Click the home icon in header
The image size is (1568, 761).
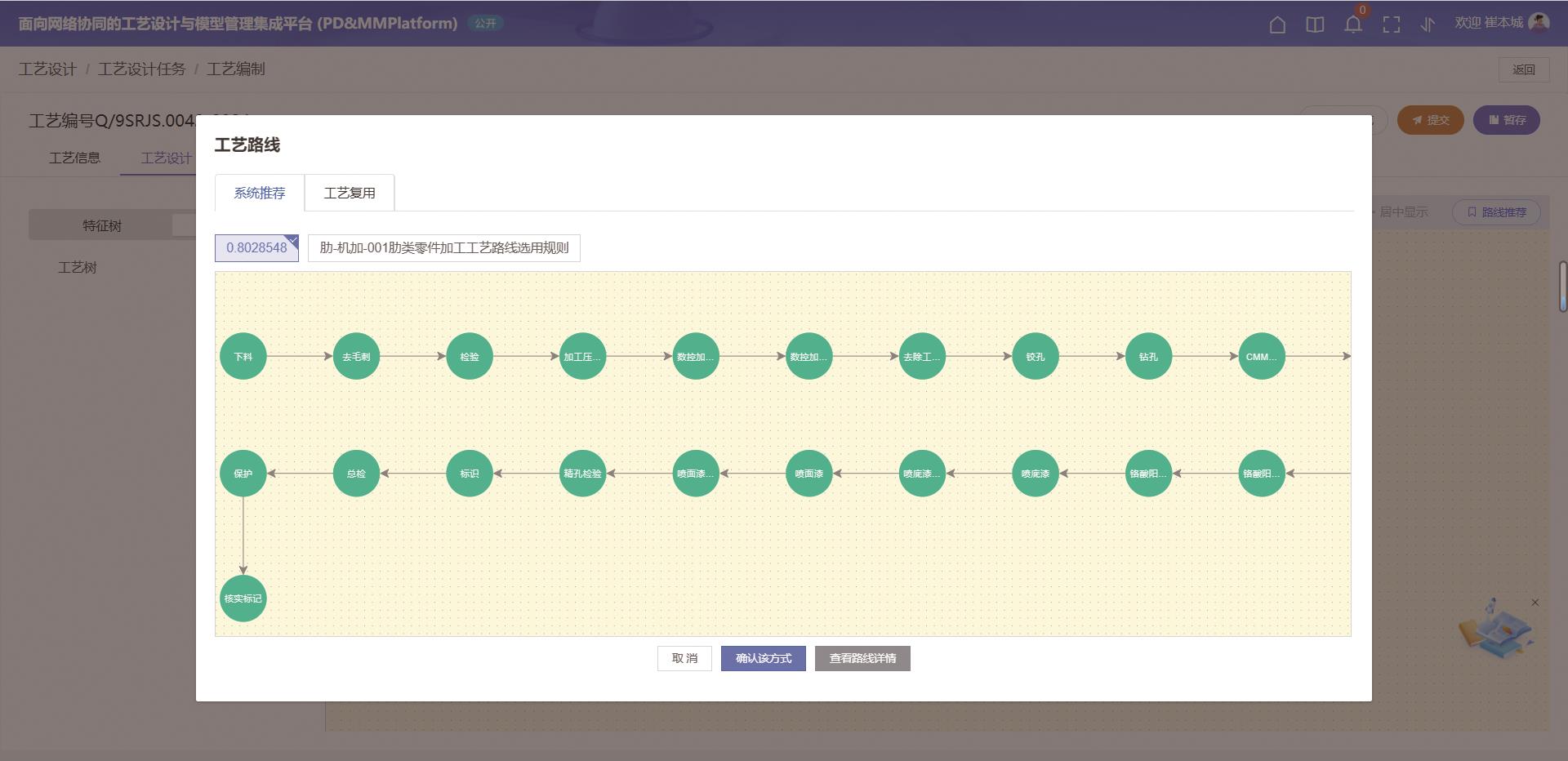(x=1277, y=24)
